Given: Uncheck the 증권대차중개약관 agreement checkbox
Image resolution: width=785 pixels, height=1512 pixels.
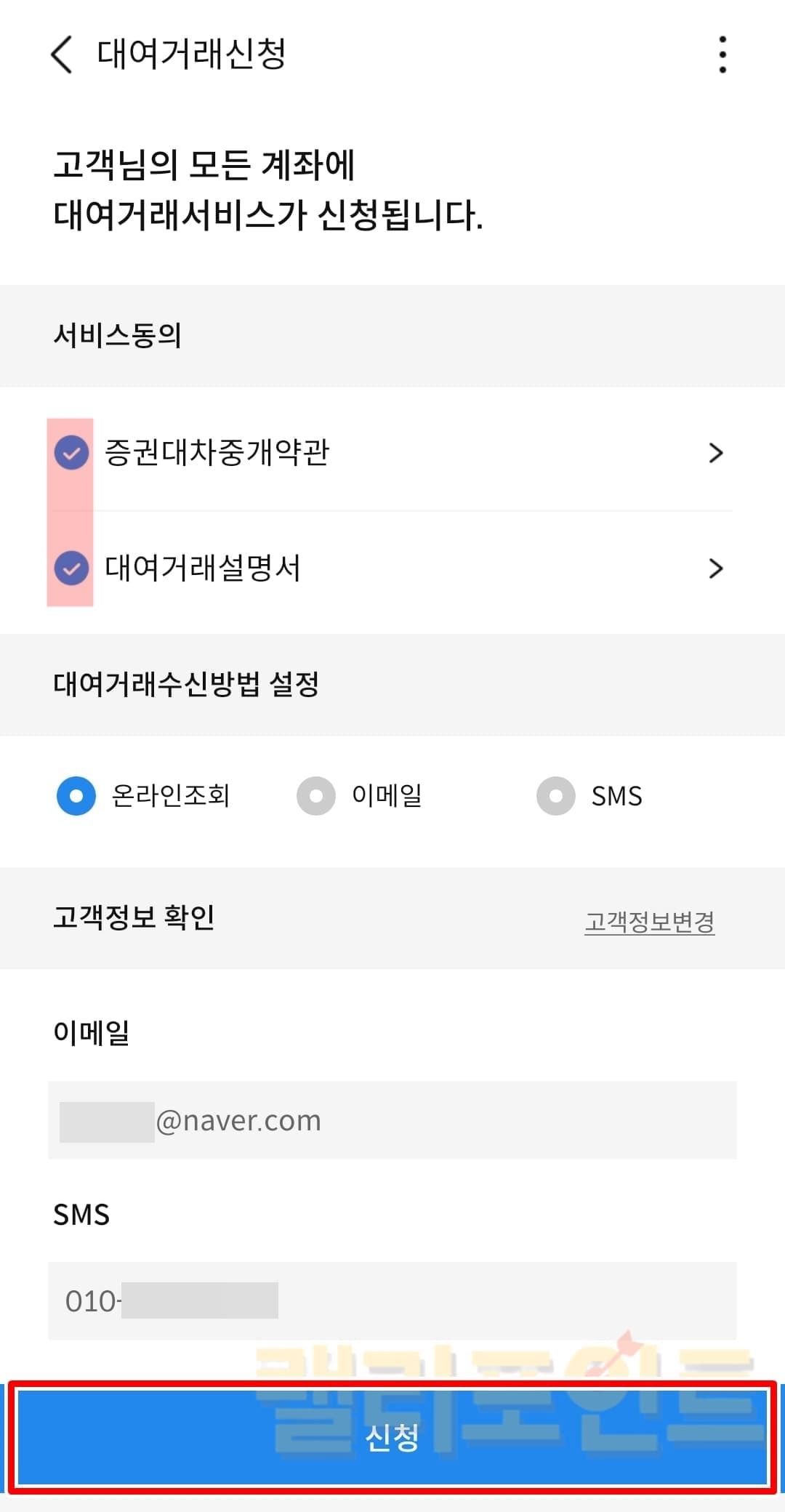Looking at the screenshot, I should click(71, 453).
